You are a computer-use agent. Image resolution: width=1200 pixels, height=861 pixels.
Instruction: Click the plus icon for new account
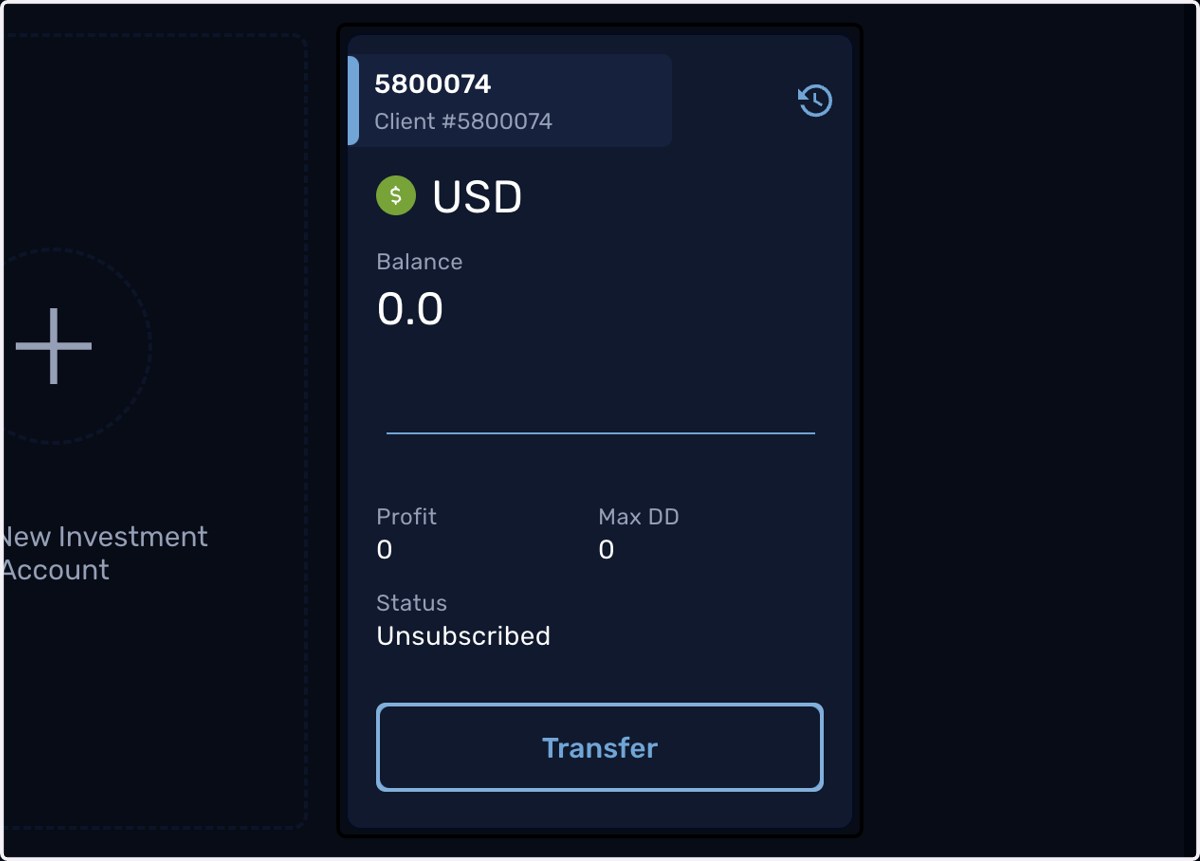(x=54, y=346)
